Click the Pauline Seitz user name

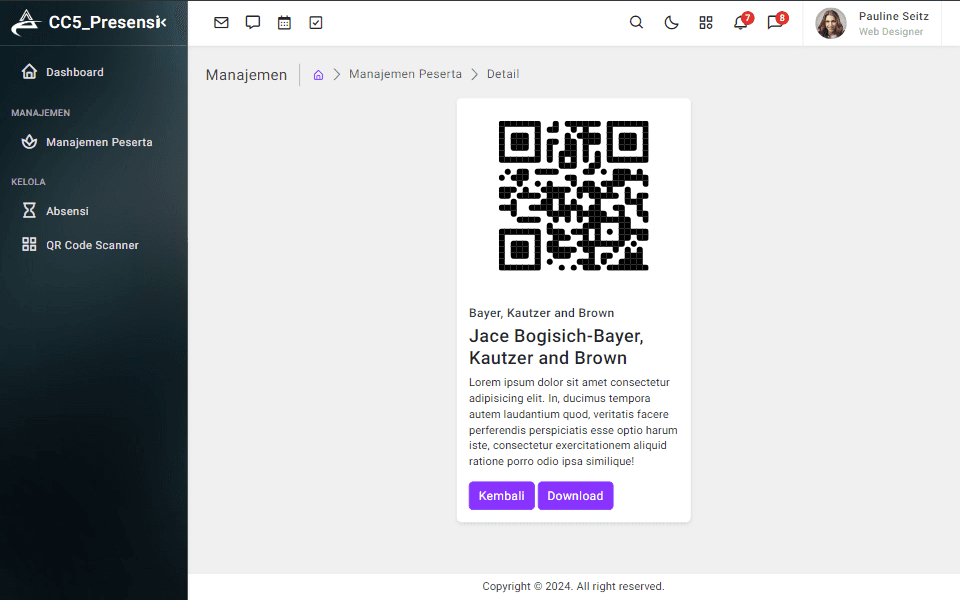pyautogui.click(x=893, y=16)
